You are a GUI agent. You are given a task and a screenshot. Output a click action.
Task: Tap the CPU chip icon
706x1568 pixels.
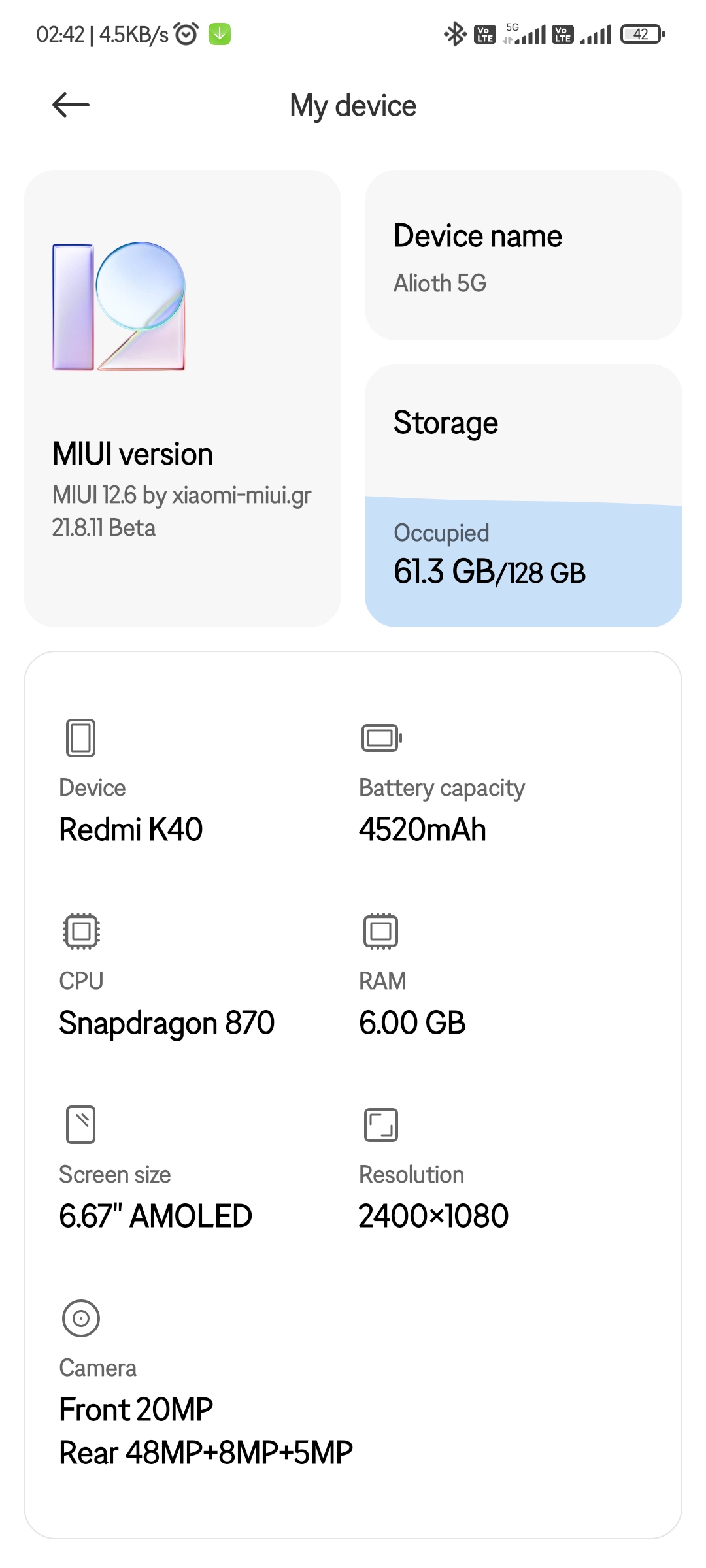tap(81, 931)
